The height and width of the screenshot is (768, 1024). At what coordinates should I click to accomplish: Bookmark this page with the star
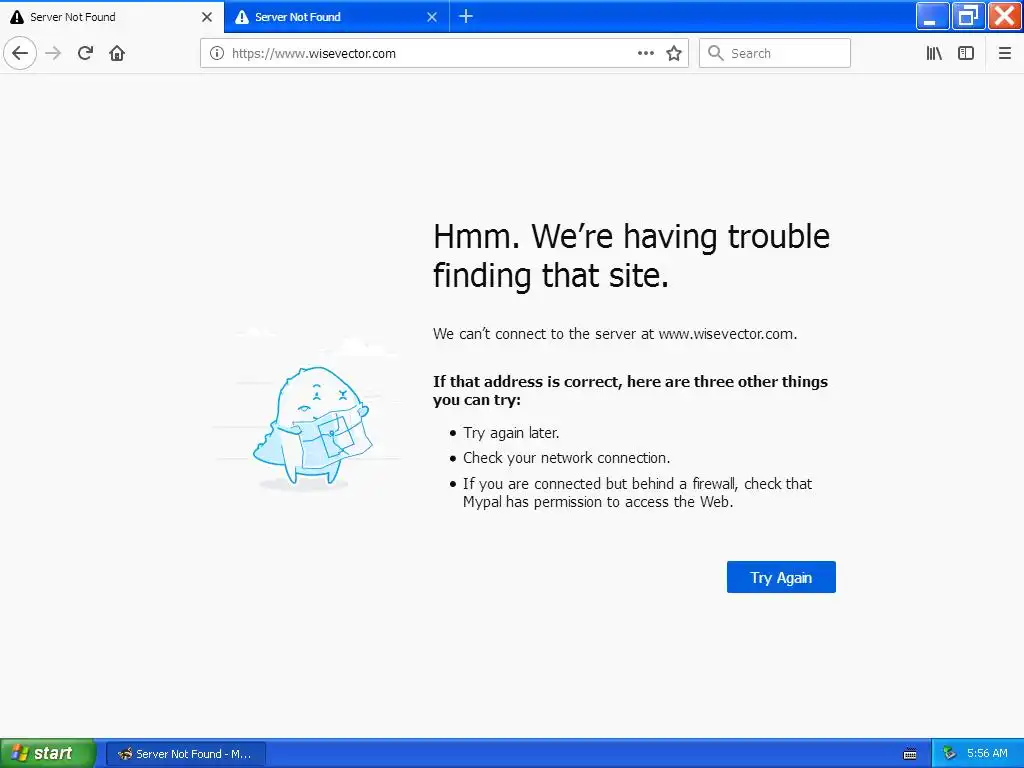[x=674, y=54]
